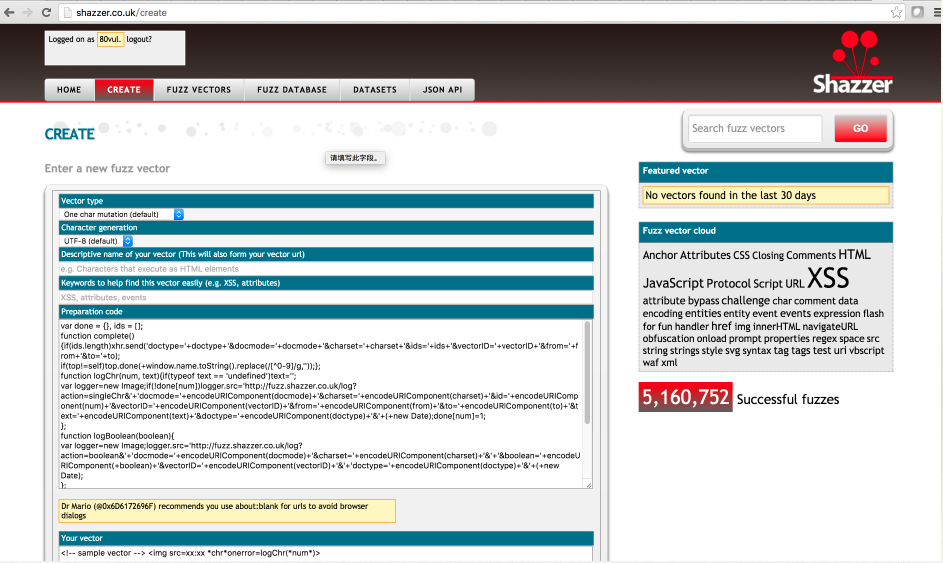This screenshot has width=943, height=563.
Task: Open the browser hamburger menu
Action: 937,12
